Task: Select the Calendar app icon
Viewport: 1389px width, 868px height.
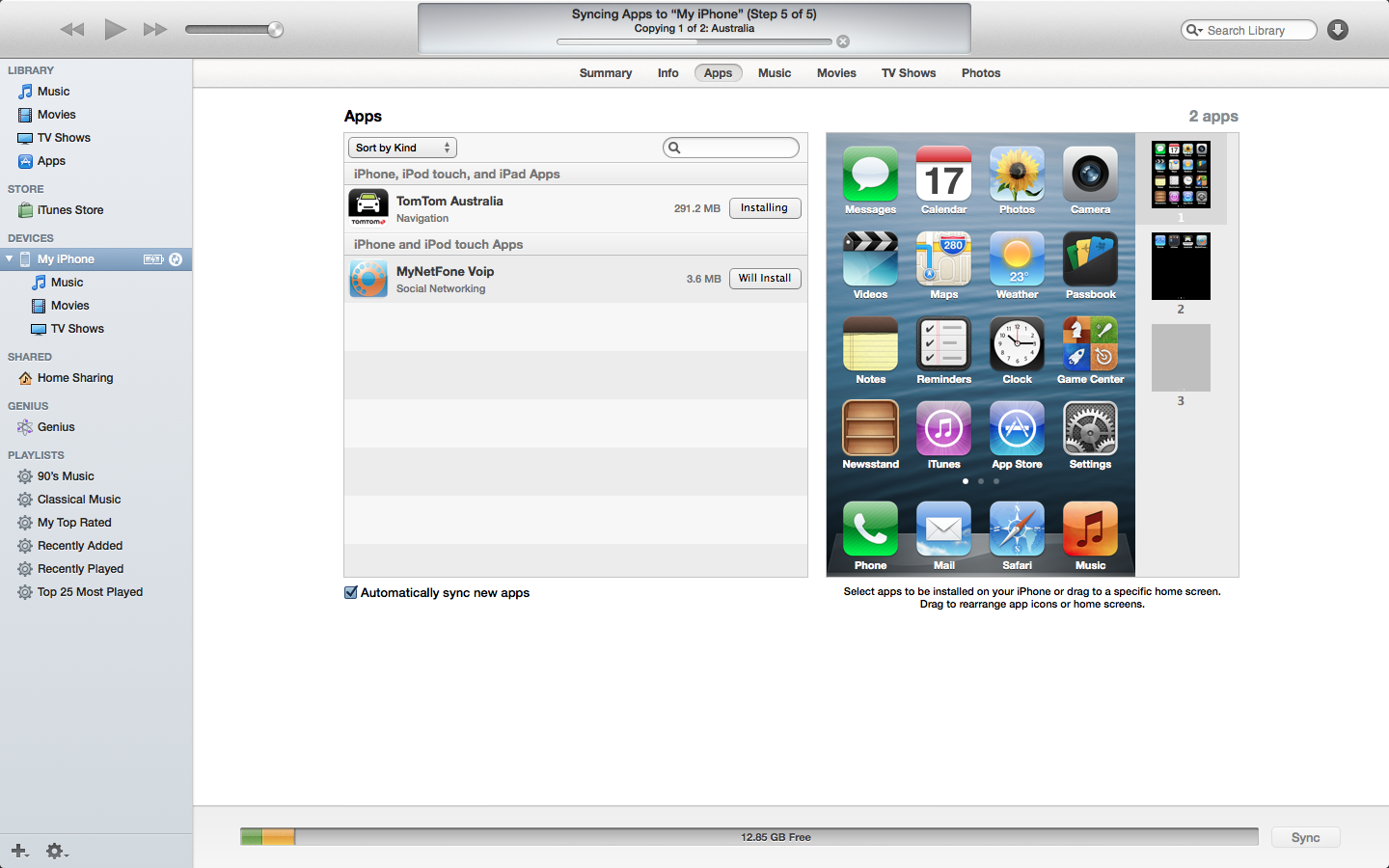Action: pos(943,175)
